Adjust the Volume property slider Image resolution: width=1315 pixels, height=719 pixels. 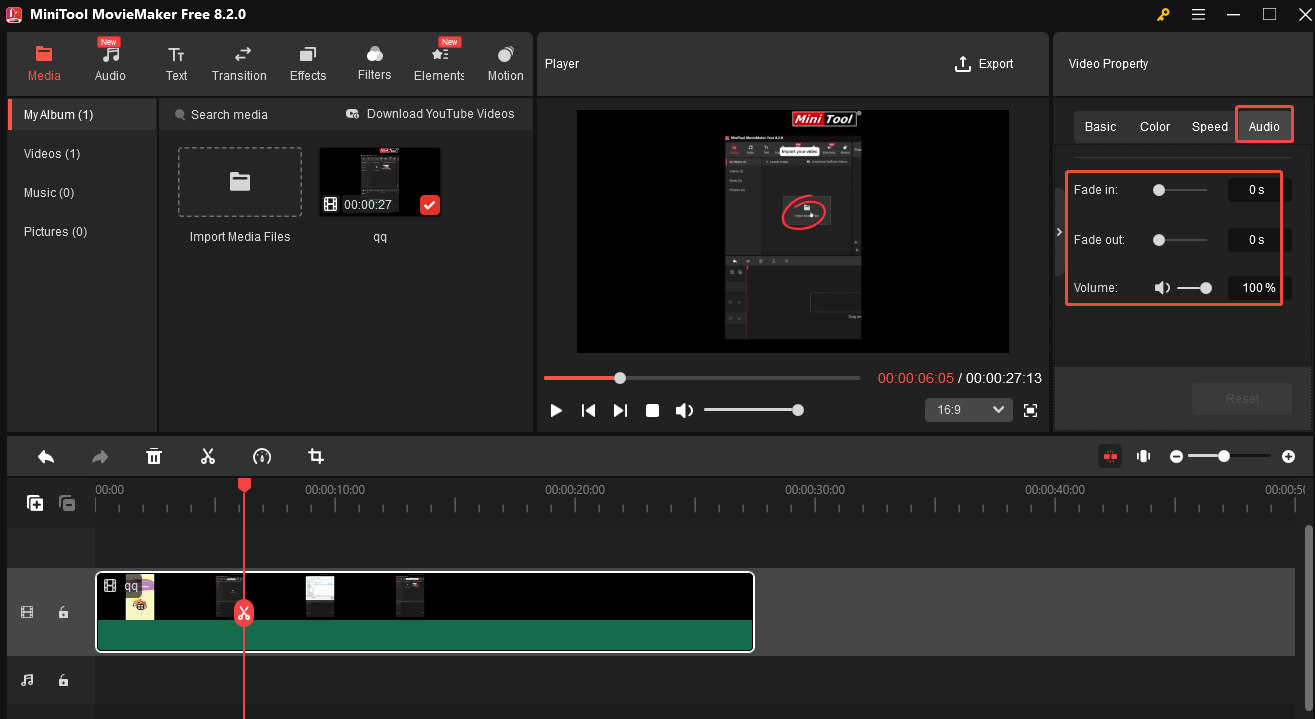click(1194, 288)
